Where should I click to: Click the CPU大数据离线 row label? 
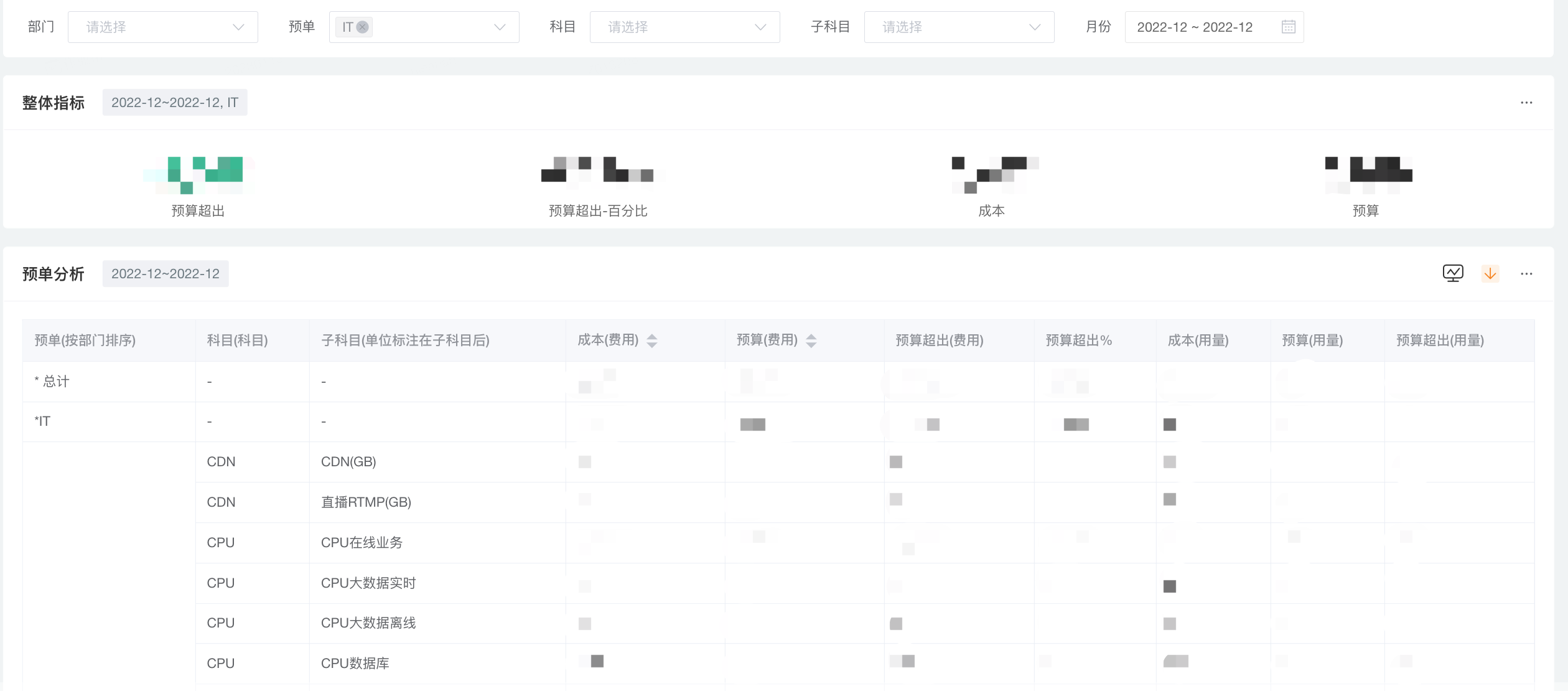click(x=368, y=623)
